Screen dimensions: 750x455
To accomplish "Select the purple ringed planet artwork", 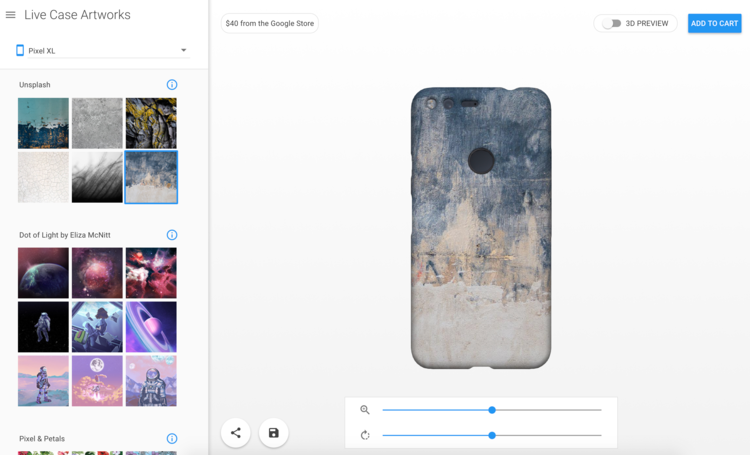I will pyautogui.click(x=151, y=327).
